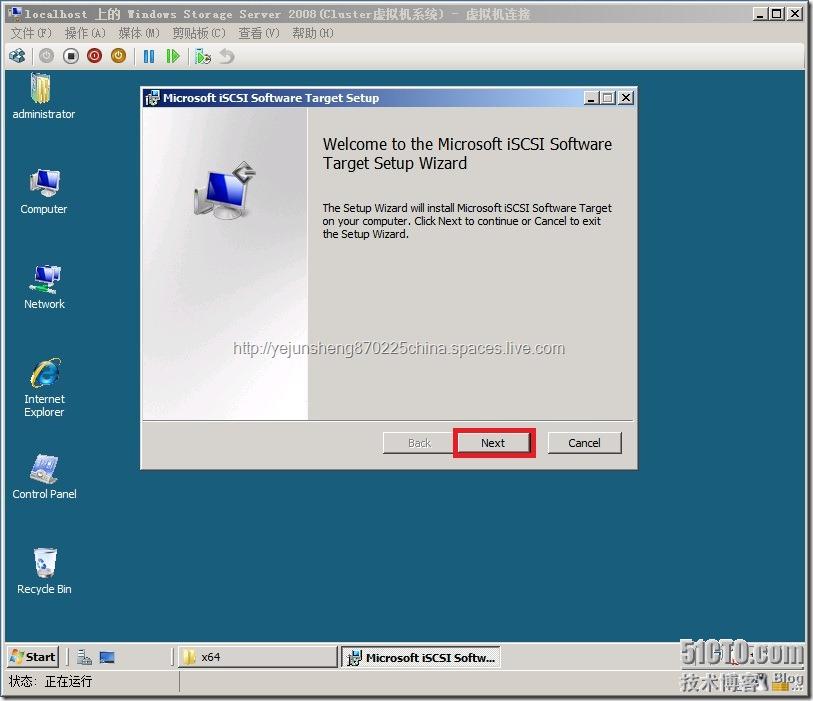Maximize the virtual machine connection window
Screen dimensions: 813x701
point(777,13)
